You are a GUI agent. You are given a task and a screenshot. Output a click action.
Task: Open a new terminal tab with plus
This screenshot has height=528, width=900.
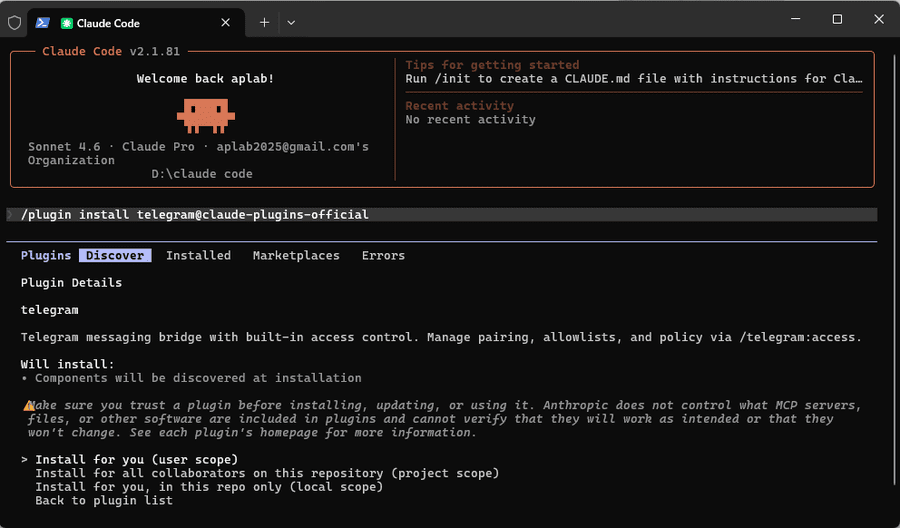pyautogui.click(x=264, y=22)
